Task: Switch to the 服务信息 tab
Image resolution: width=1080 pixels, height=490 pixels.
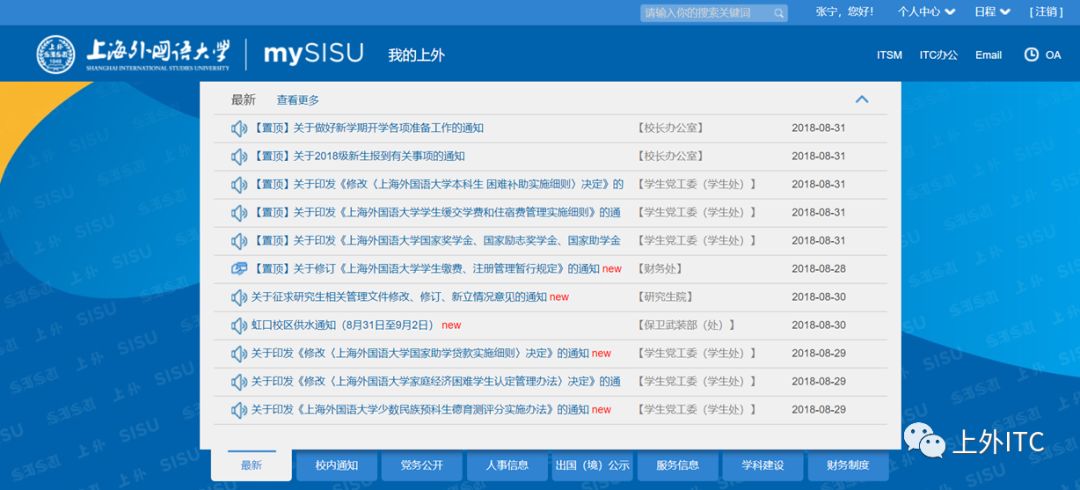Action: click(678, 465)
